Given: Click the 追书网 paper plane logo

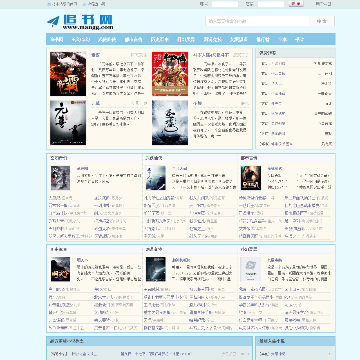Looking at the screenshot, I should 80,22.
